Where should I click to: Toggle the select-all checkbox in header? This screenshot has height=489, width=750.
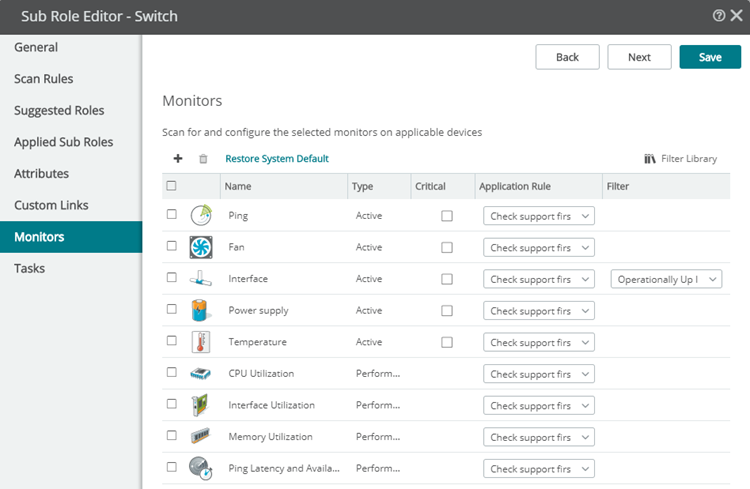tap(171, 186)
